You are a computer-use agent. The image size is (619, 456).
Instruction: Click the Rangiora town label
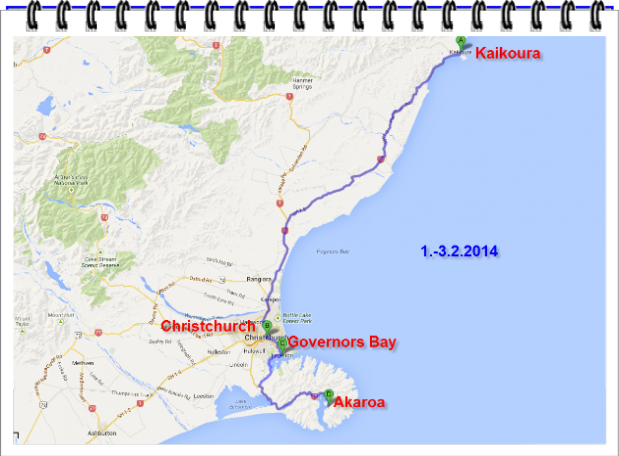[259, 279]
